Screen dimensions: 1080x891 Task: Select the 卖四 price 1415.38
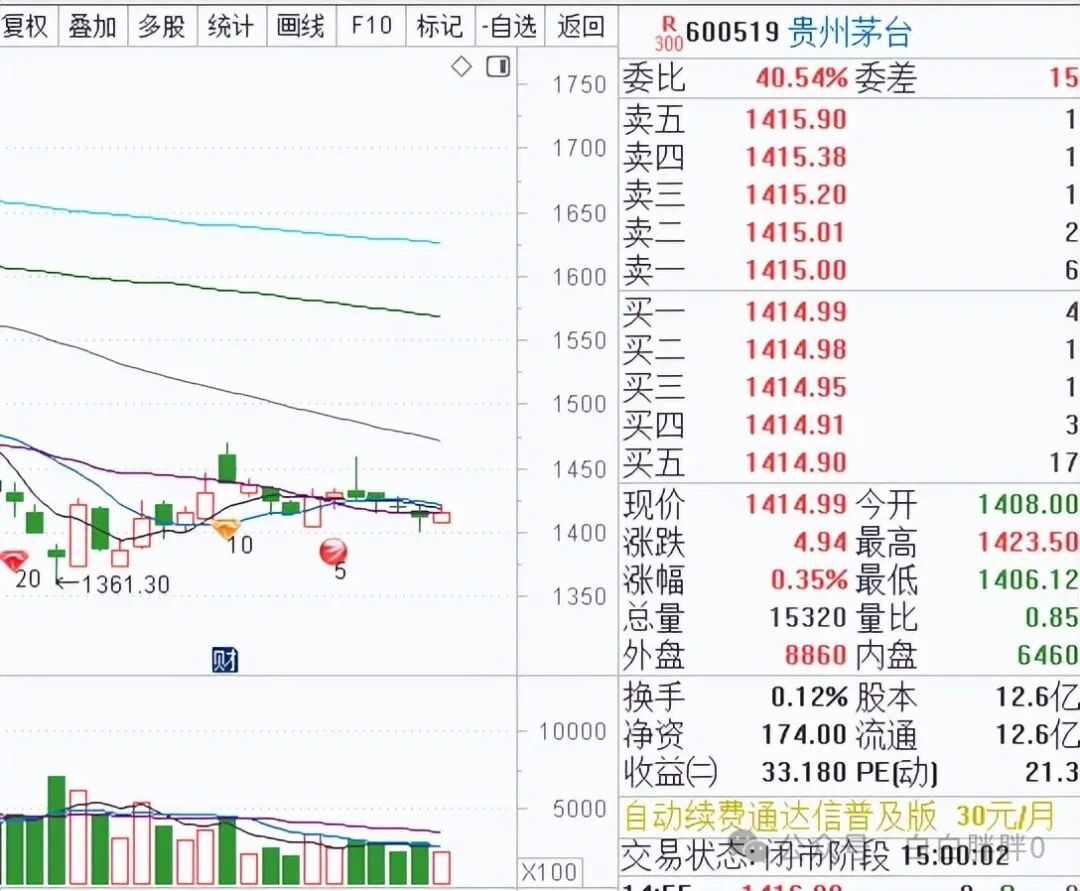click(796, 158)
